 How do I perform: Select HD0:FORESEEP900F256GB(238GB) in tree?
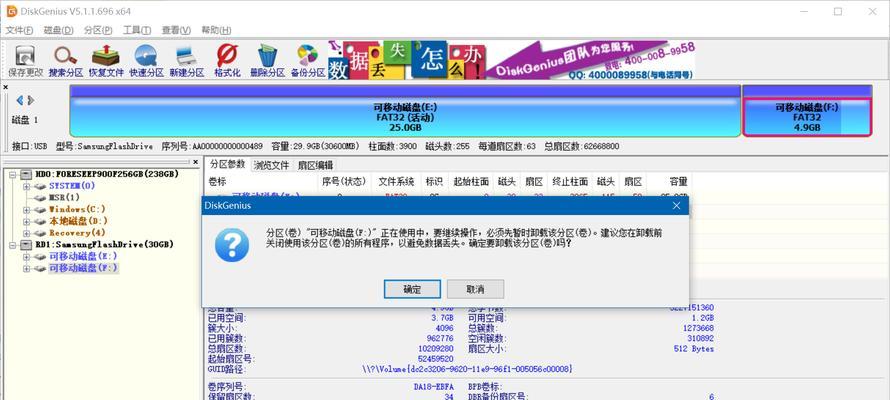(x=107, y=174)
